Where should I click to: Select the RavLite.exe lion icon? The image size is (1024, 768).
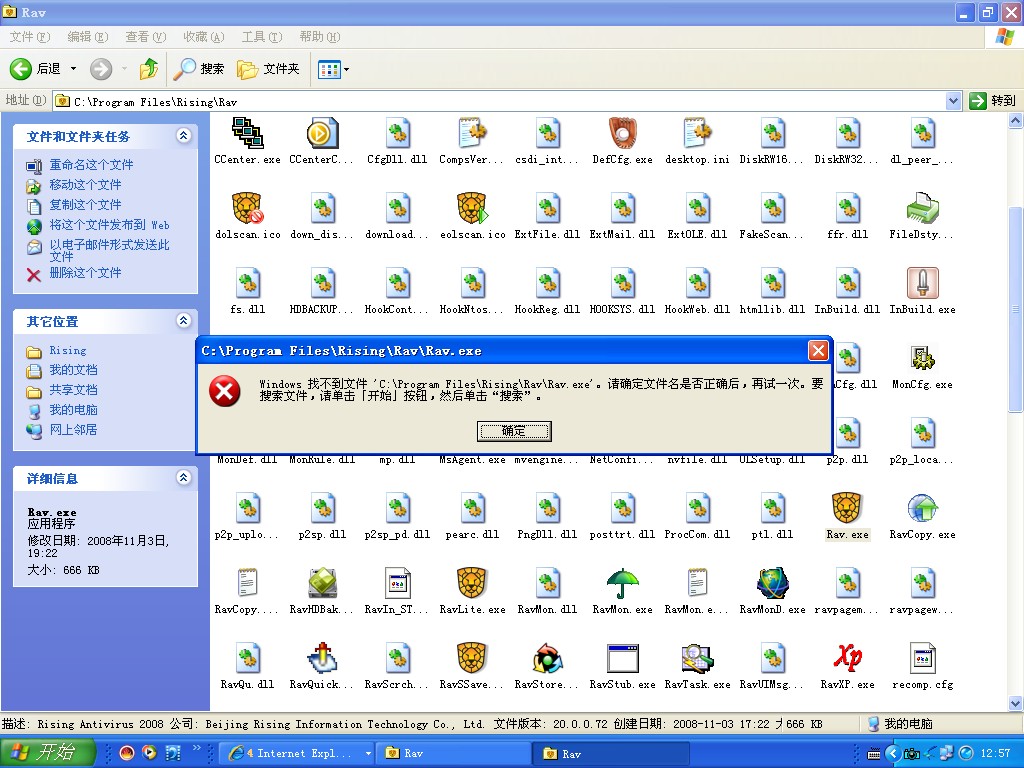click(472, 583)
